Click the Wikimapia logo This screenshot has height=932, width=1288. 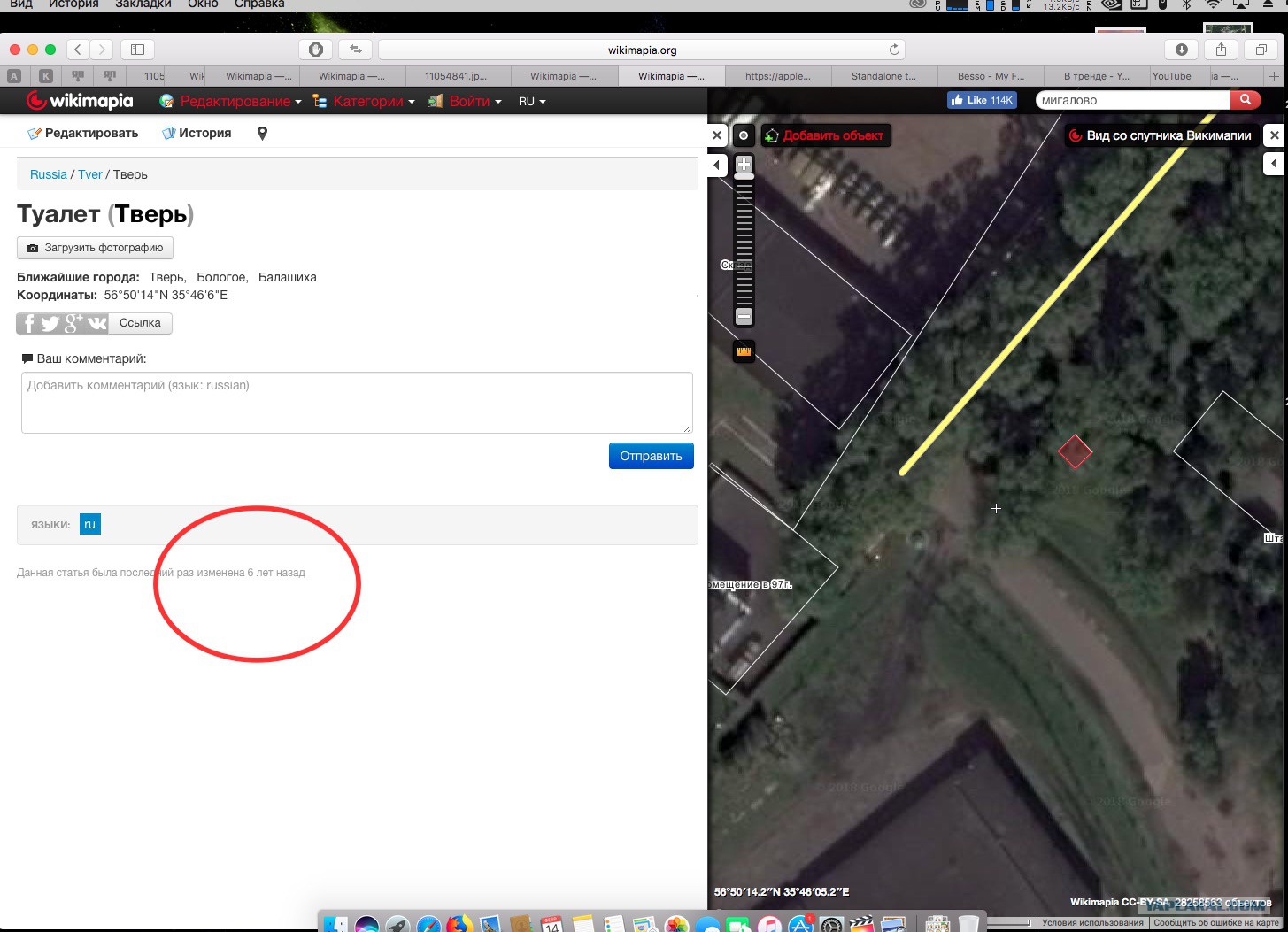click(80, 101)
